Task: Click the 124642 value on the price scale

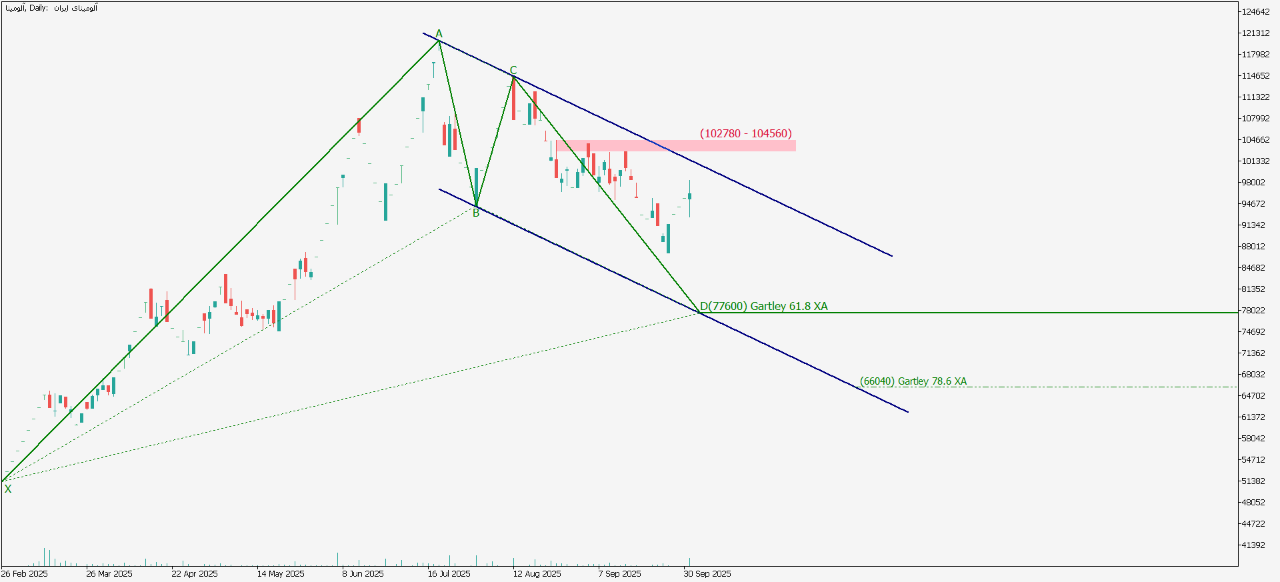Action: pos(1255,12)
